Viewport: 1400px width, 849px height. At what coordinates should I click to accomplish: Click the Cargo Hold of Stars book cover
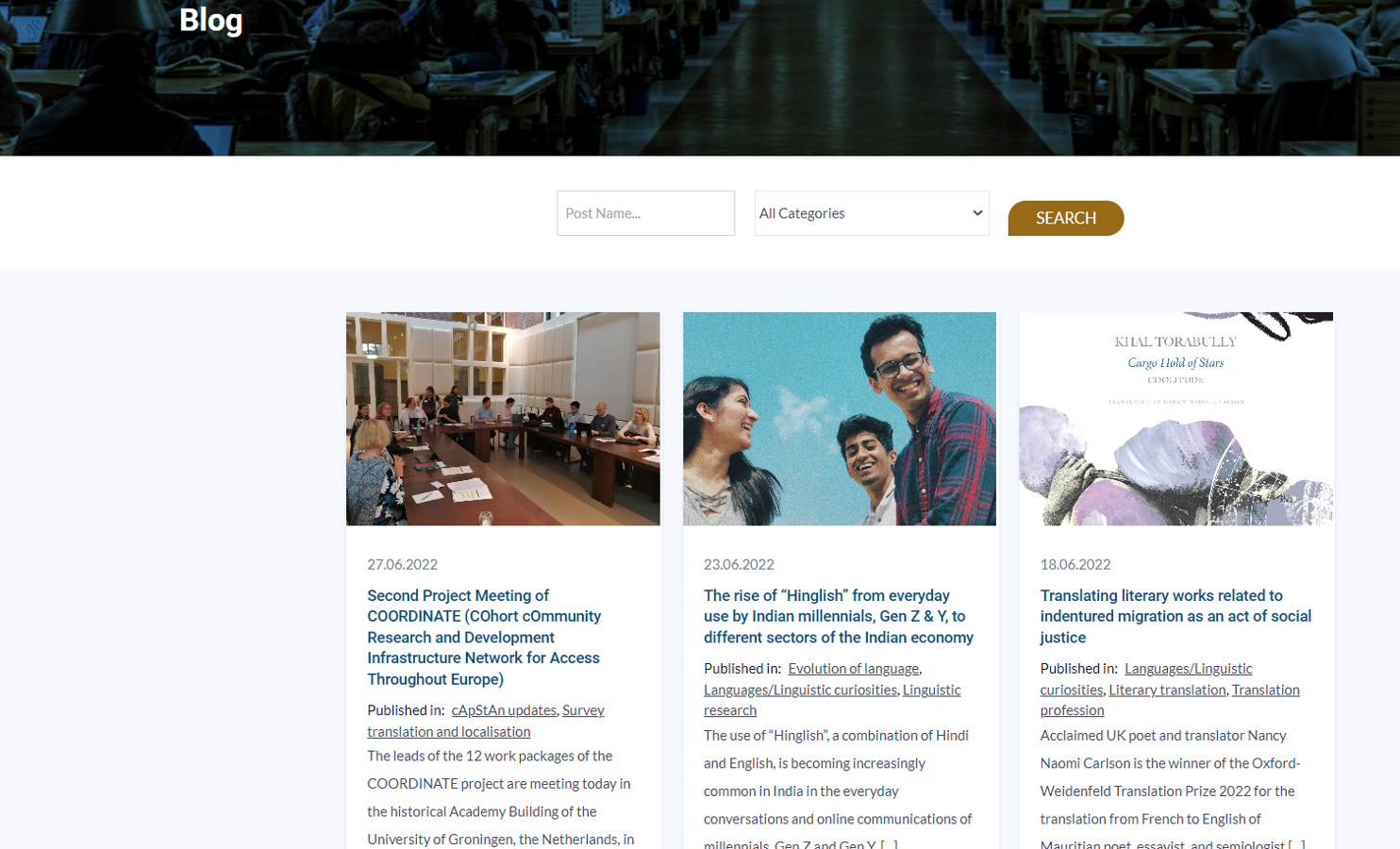(x=1175, y=418)
